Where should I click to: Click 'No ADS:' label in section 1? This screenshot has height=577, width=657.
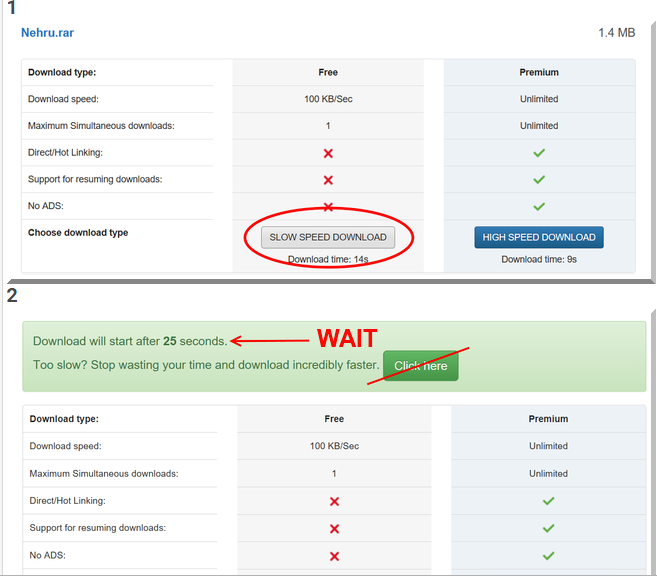tap(46, 206)
